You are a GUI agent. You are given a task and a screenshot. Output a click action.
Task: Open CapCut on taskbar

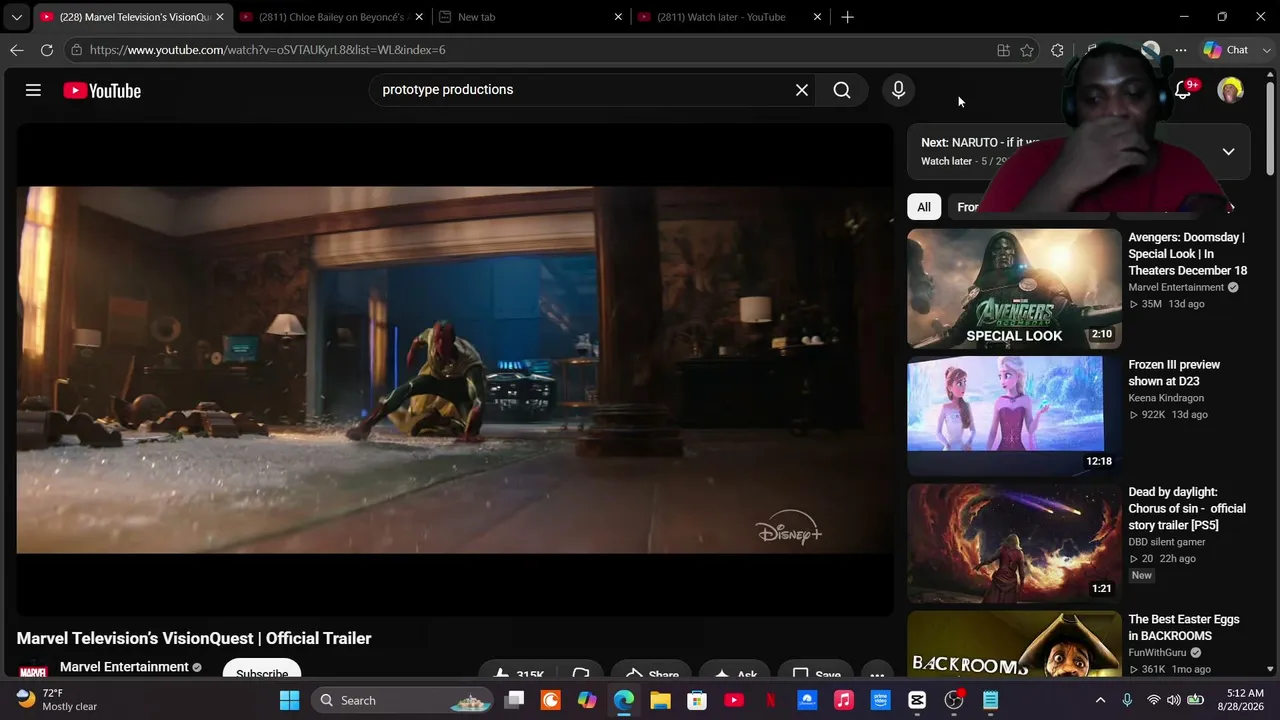[917, 700]
